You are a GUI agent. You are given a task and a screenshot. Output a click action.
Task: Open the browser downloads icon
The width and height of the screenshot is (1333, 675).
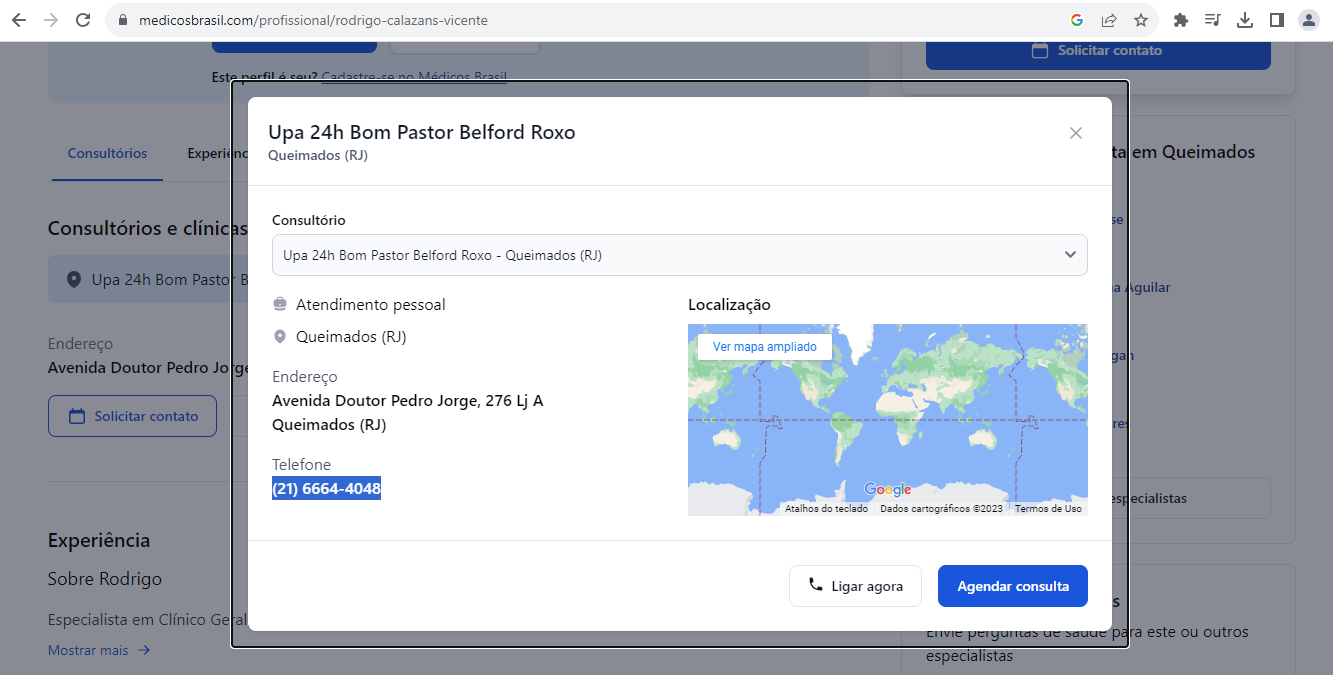pos(1245,20)
